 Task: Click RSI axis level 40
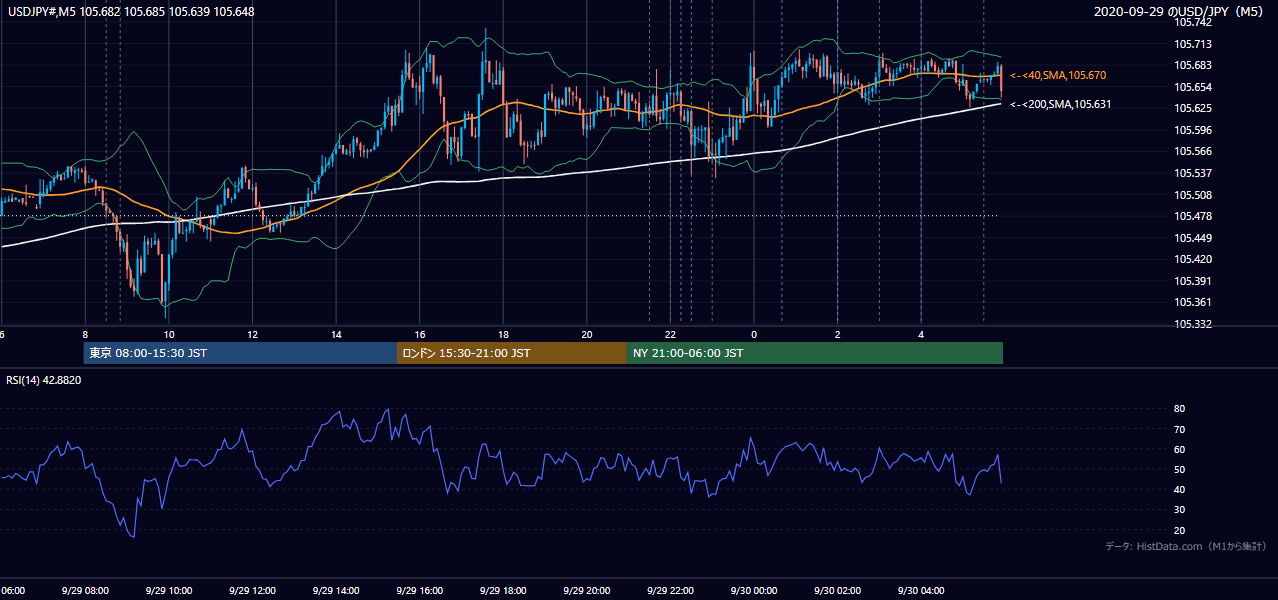click(x=1180, y=489)
